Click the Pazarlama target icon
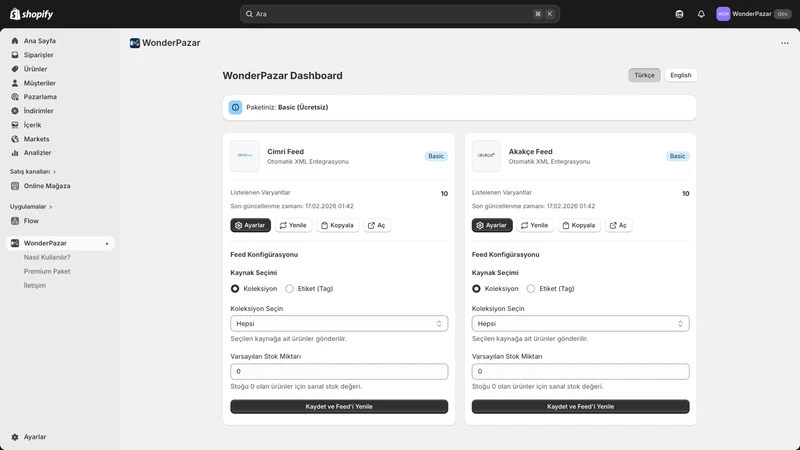 point(15,97)
